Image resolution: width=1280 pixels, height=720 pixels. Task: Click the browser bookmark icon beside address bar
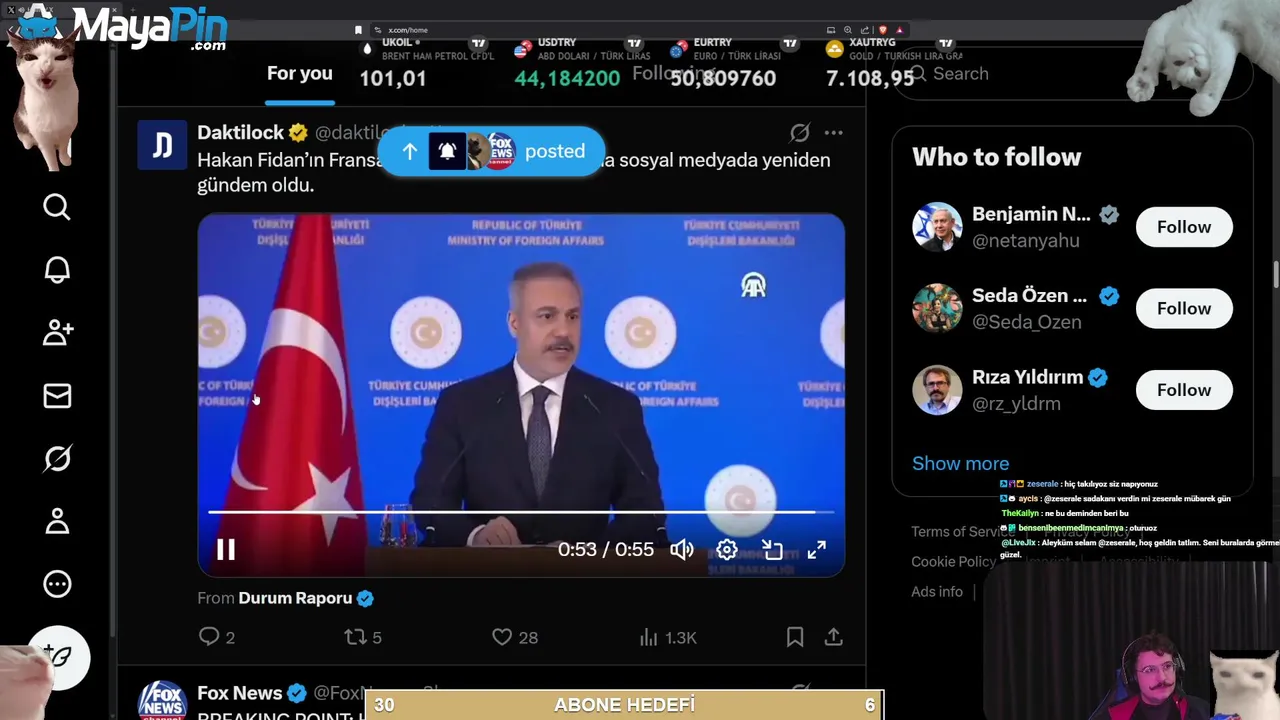[358, 30]
